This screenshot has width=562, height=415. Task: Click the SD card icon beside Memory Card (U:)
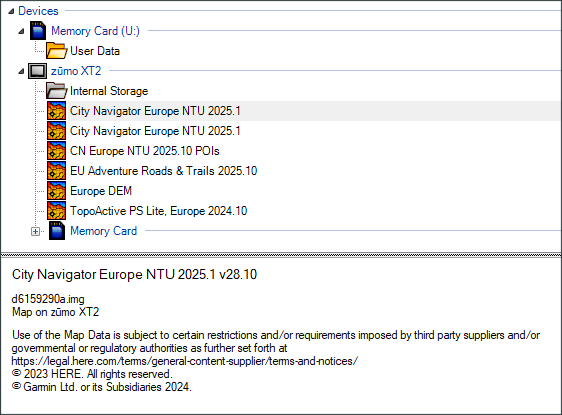click(38, 30)
